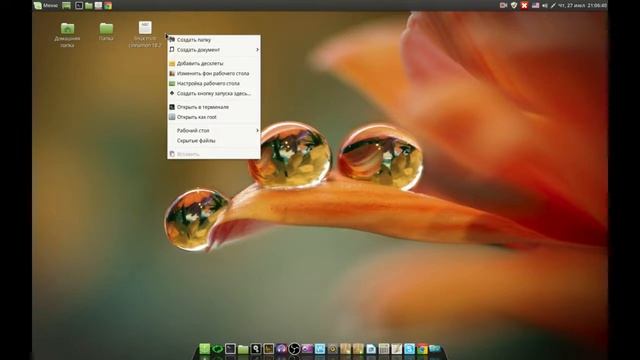Launch the magnifier search dock icon
This screenshot has width=640, height=360.
click(x=256, y=349)
